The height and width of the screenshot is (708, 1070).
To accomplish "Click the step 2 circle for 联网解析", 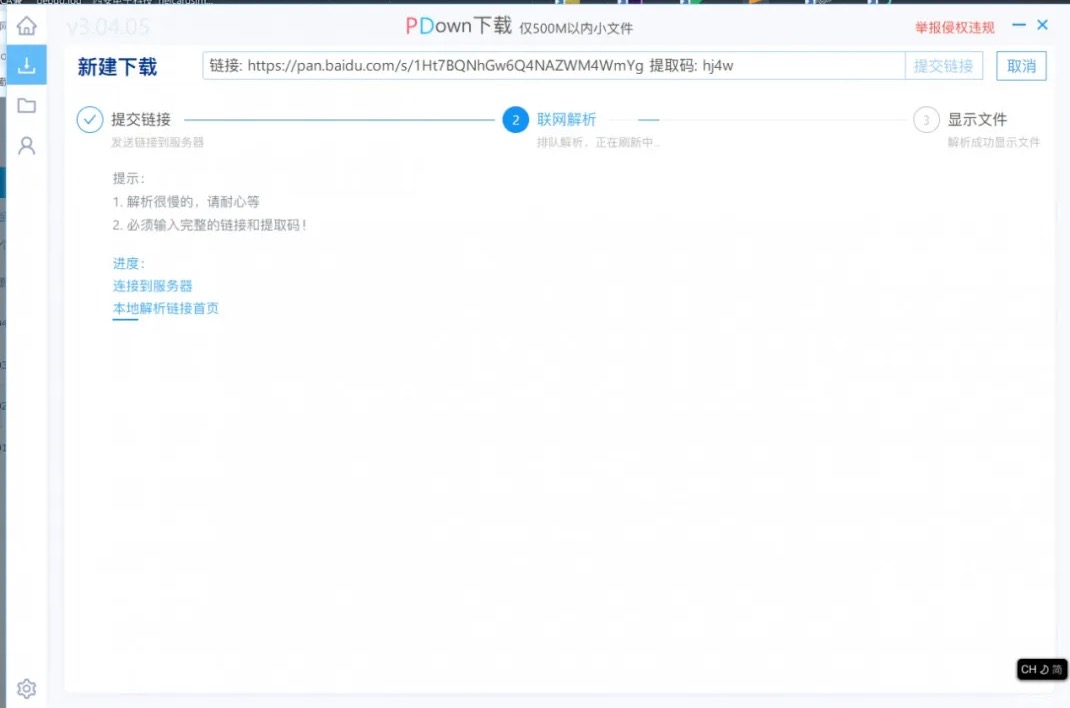I will [x=515, y=120].
